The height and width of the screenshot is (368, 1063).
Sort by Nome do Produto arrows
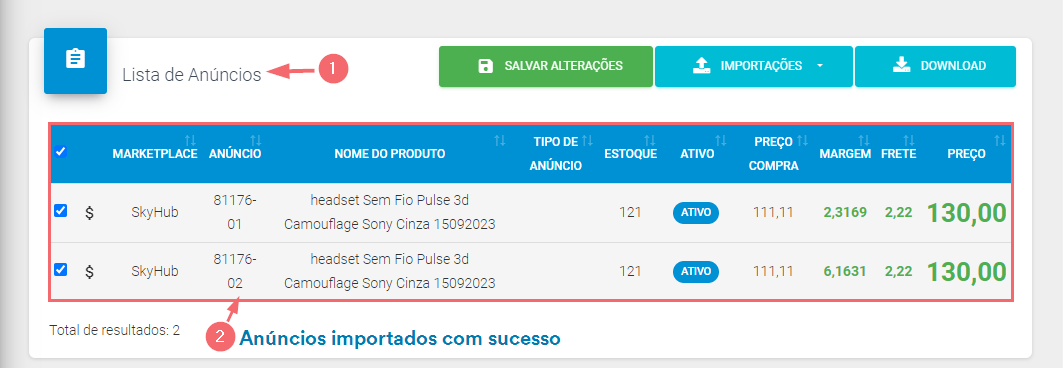point(500,140)
